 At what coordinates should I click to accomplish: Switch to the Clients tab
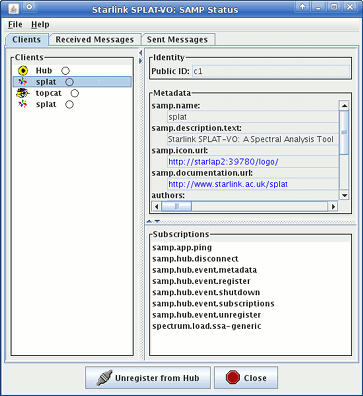point(27,39)
